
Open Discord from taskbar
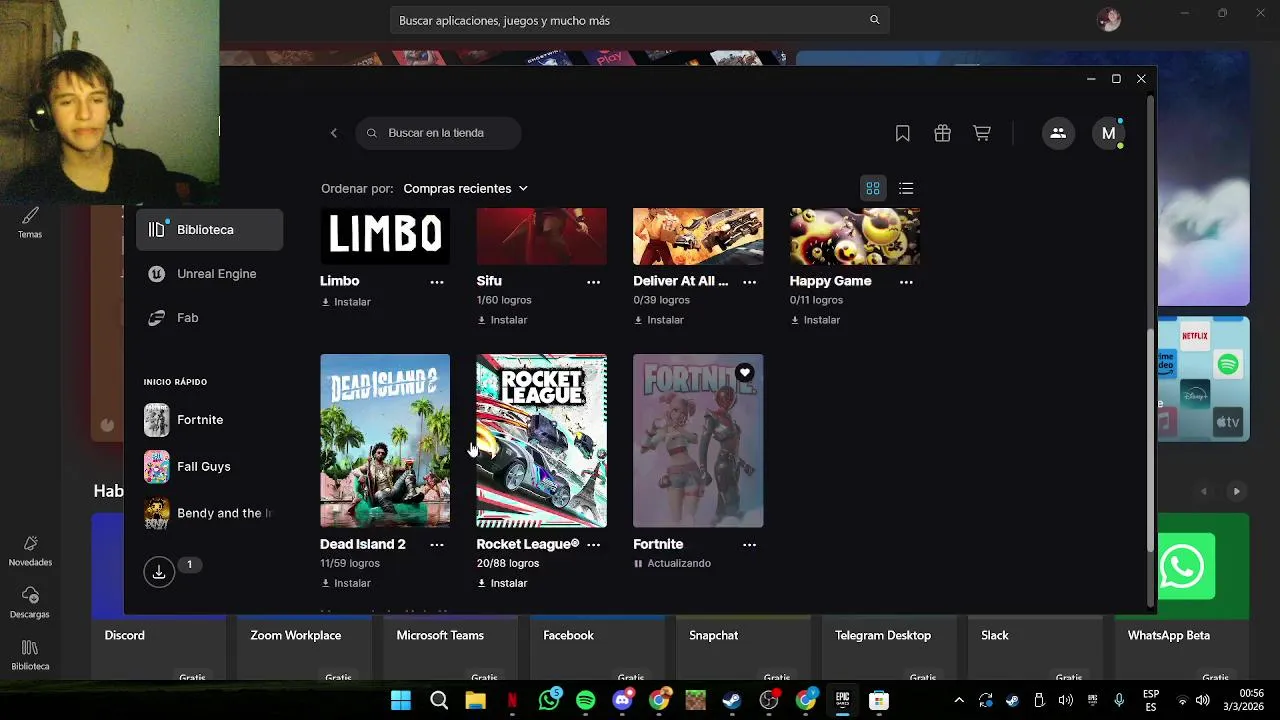pos(622,700)
